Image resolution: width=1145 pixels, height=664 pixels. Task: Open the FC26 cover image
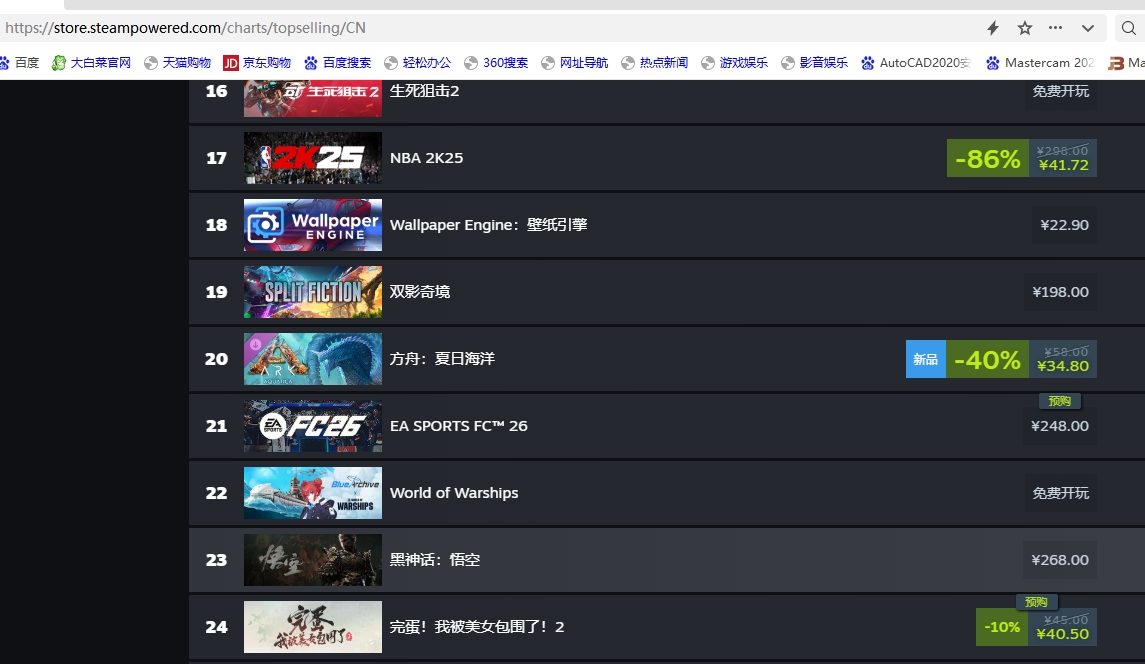click(x=313, y=426)
